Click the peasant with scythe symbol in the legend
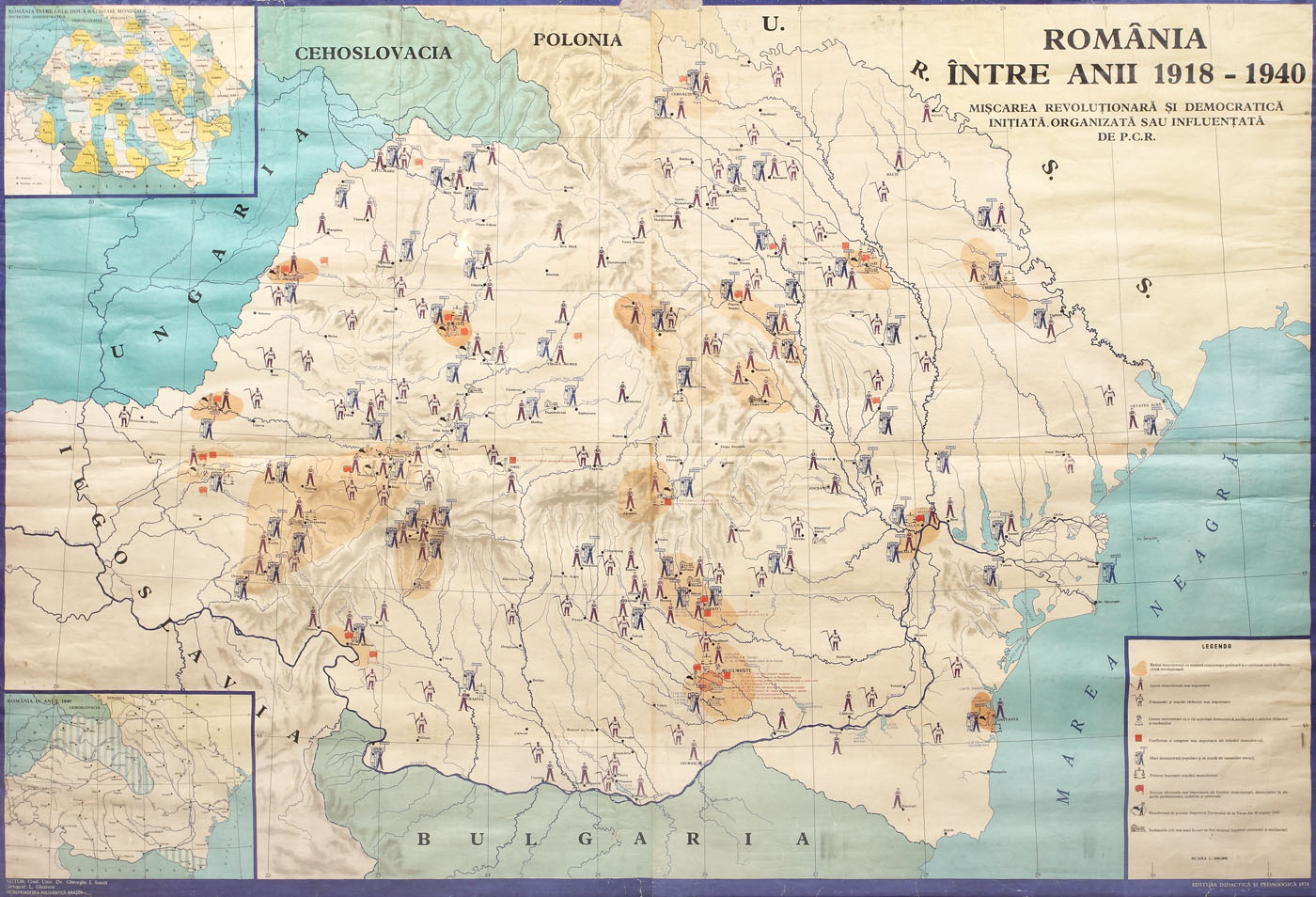This screenshot has height=897, width=1316. coord(1139,700)
